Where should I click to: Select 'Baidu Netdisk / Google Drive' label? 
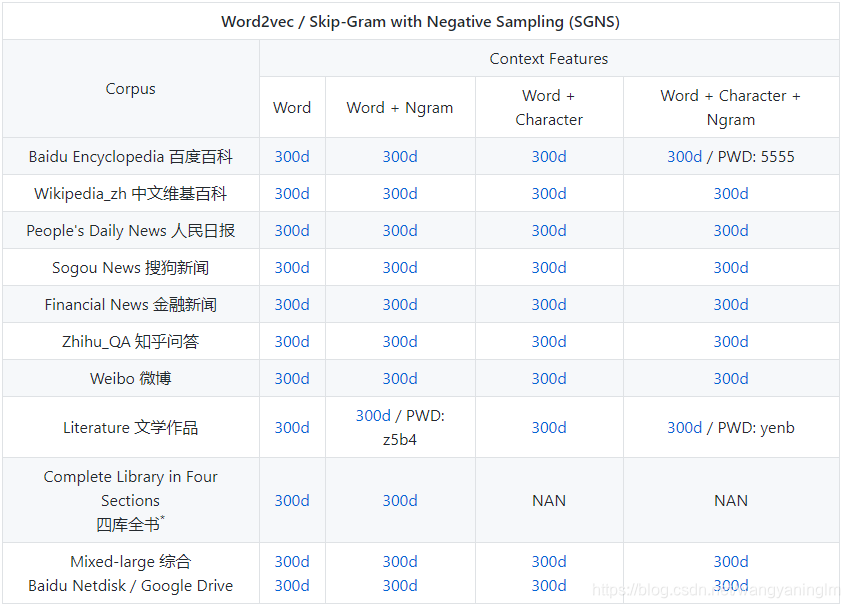[x=130, y=586]
